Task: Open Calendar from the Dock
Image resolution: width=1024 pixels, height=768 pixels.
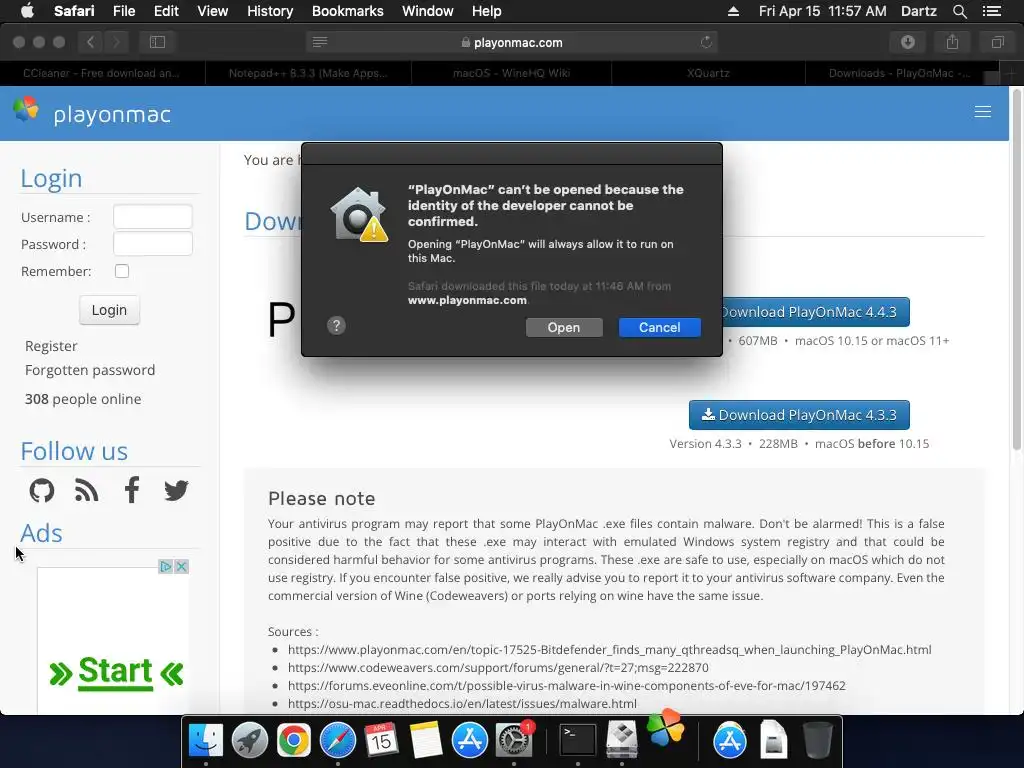Action: pyautogui.click(x=381, y=741)
